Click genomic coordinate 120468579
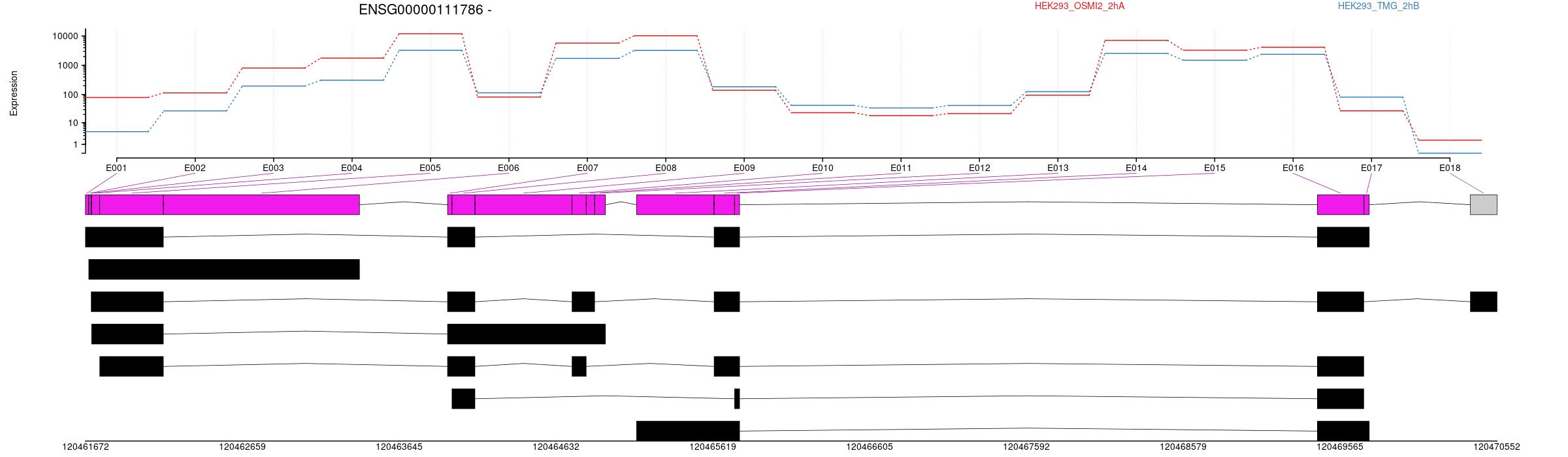This screenshot has width=1568, height=457. pyautogui.click(x=1183, y=447)
